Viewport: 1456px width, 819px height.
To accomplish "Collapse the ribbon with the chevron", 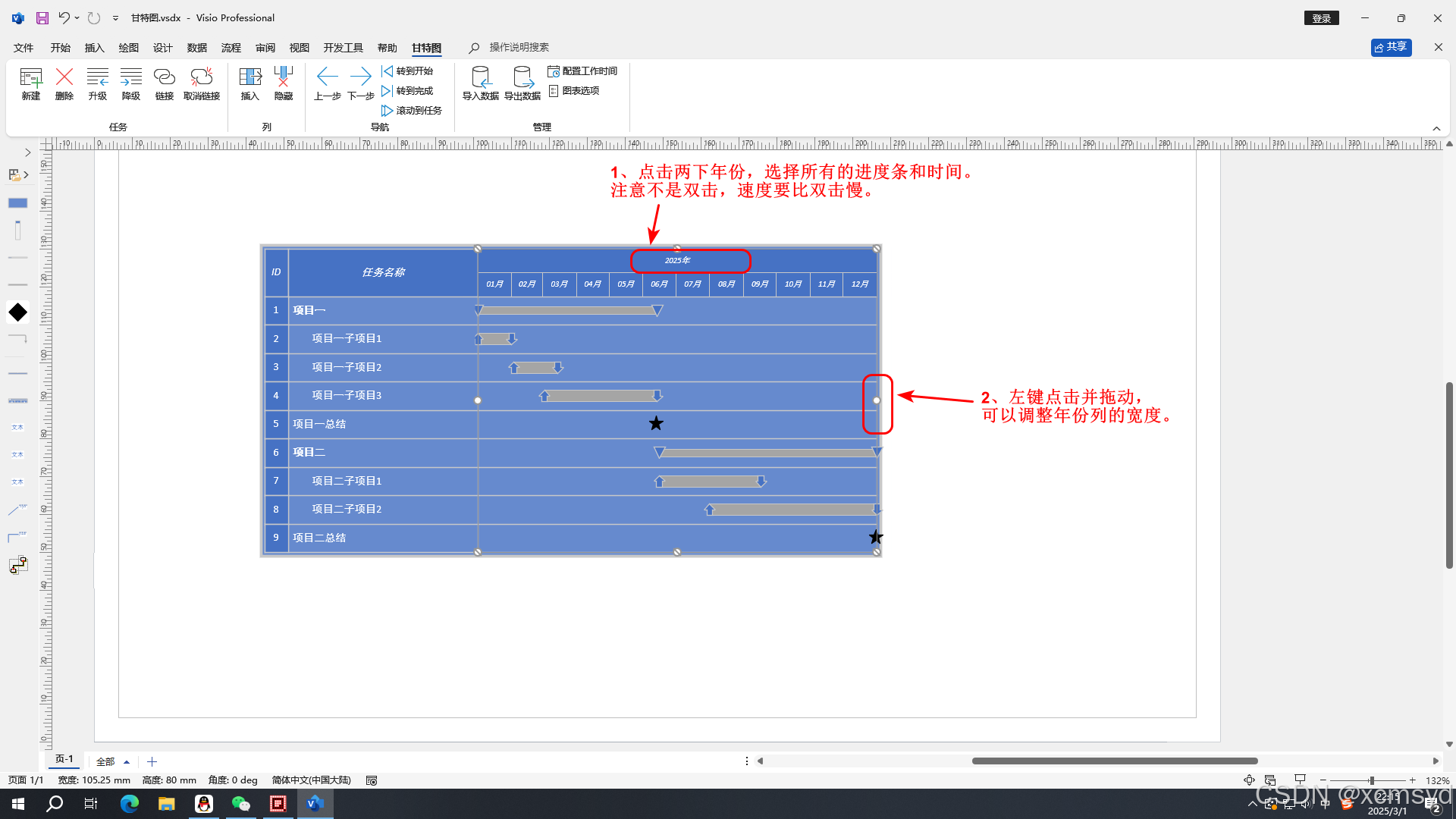I will 1436,128.
